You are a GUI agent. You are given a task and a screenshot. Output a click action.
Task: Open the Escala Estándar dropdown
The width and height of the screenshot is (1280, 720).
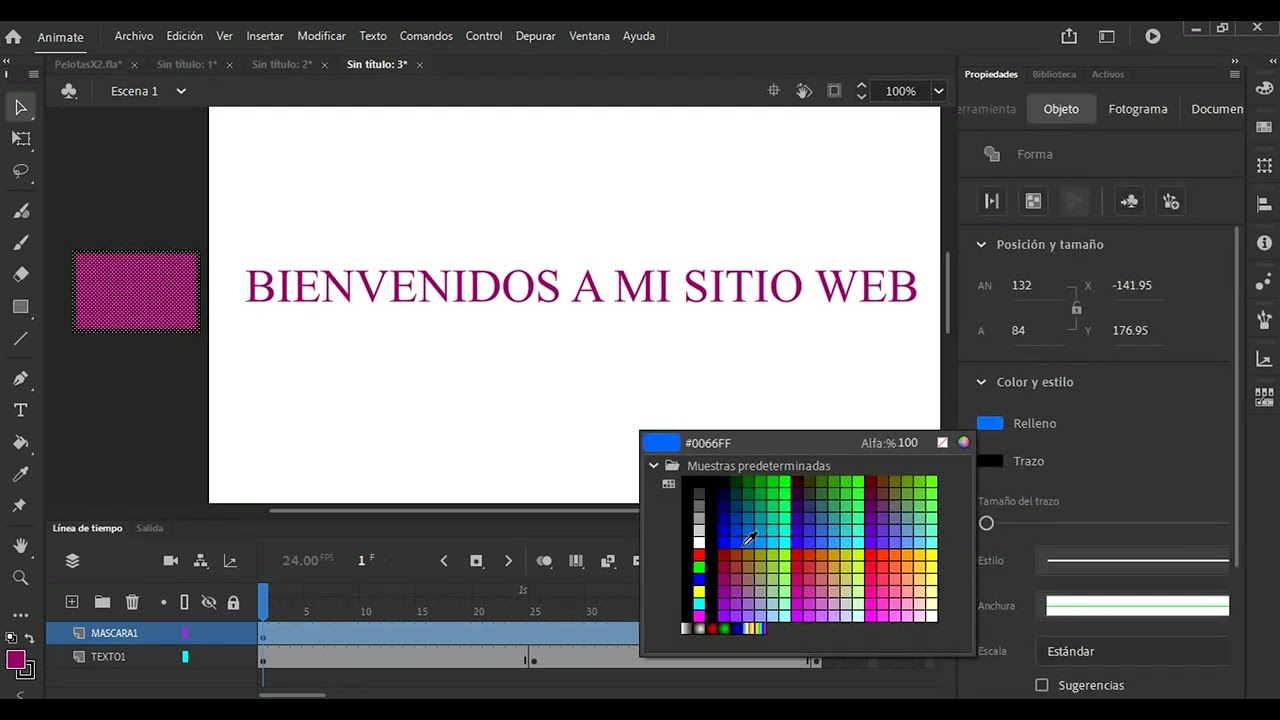[x=1132, y=651]
